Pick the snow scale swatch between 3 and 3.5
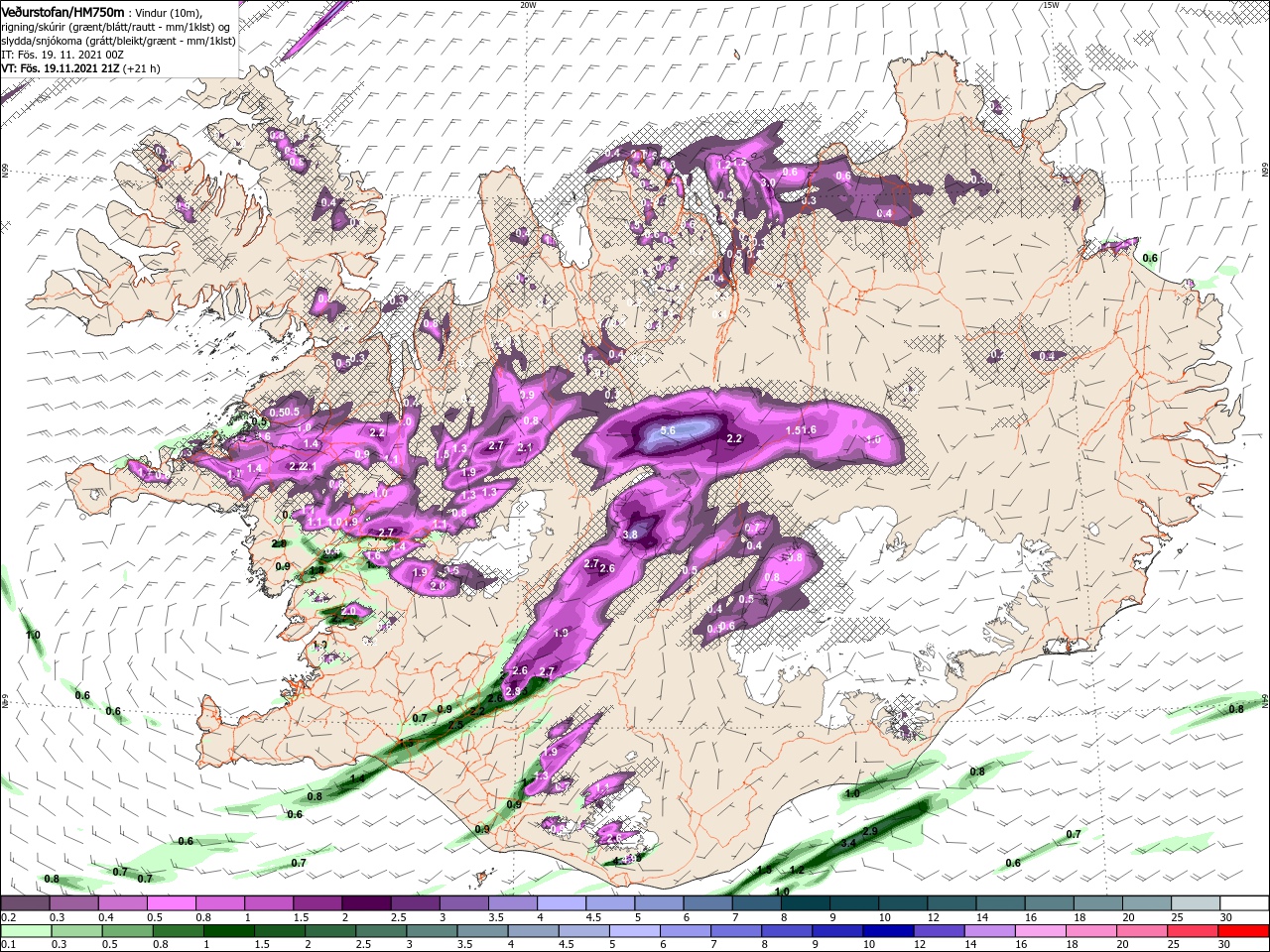This screenshot has width=1270, height=952. pyautogui.click(x=463, y=903)
